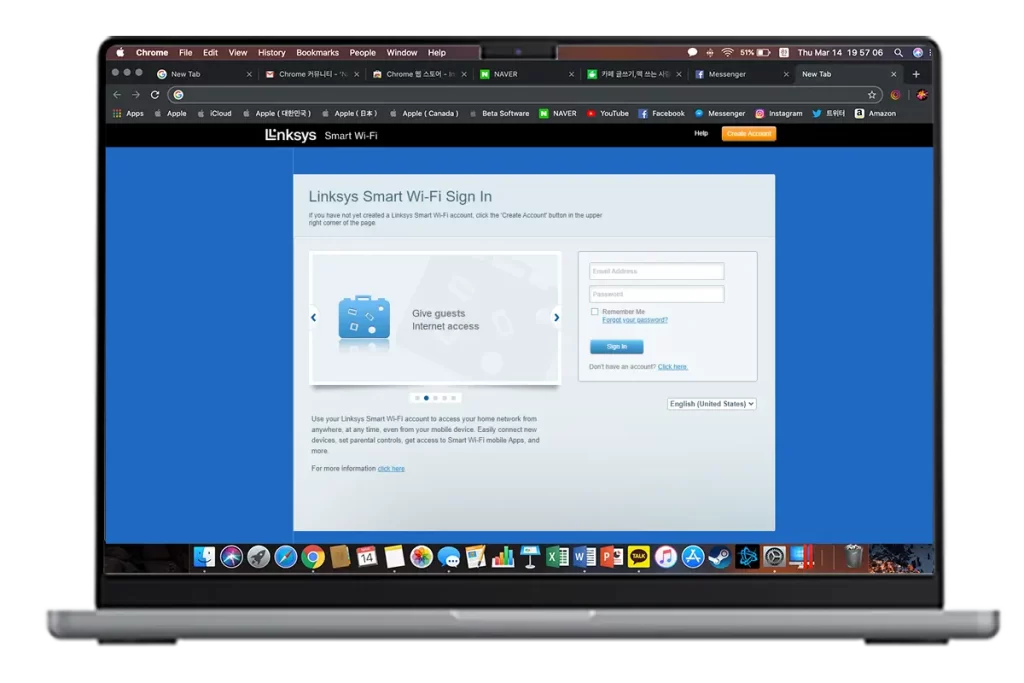Check the Remember Me checkbox
Screen dimensions: 1024x683
click(x=594, y=311)
